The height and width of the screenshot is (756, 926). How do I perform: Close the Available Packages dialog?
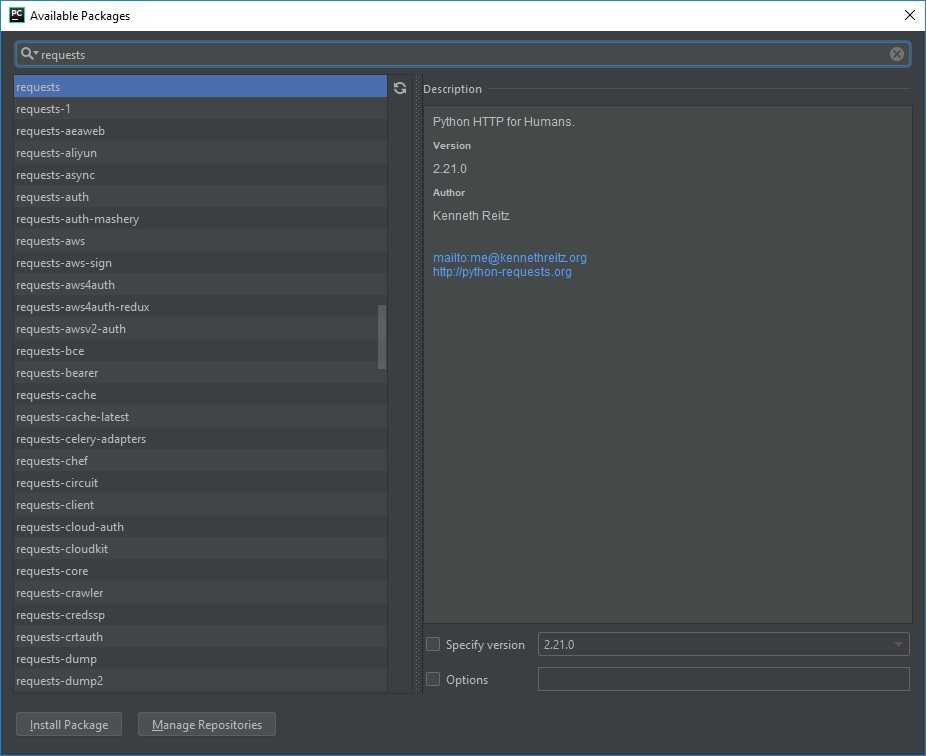tap(909, 15)
